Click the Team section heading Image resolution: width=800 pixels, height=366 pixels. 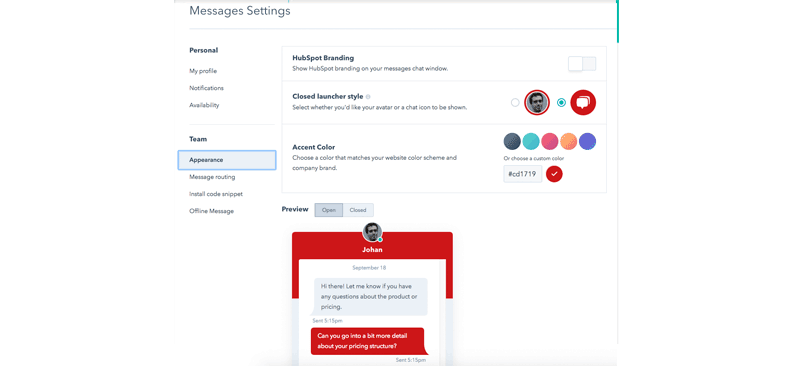(x=198, y=139)
